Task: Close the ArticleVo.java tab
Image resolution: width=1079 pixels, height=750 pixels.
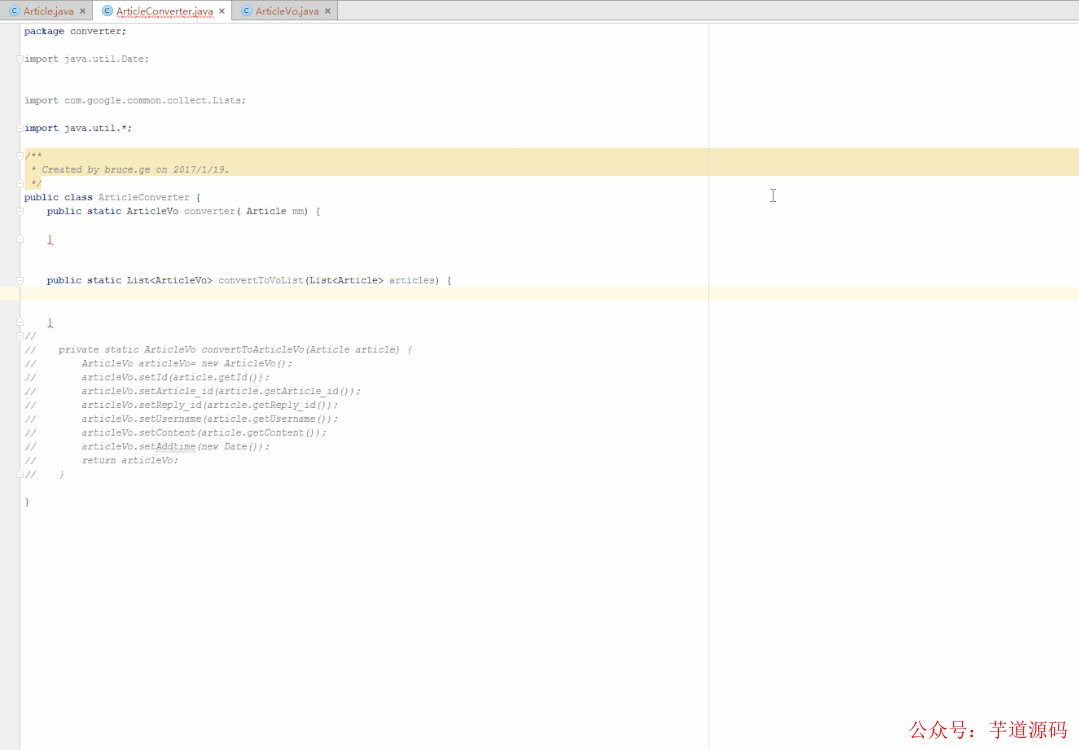Action: point(327,10)
